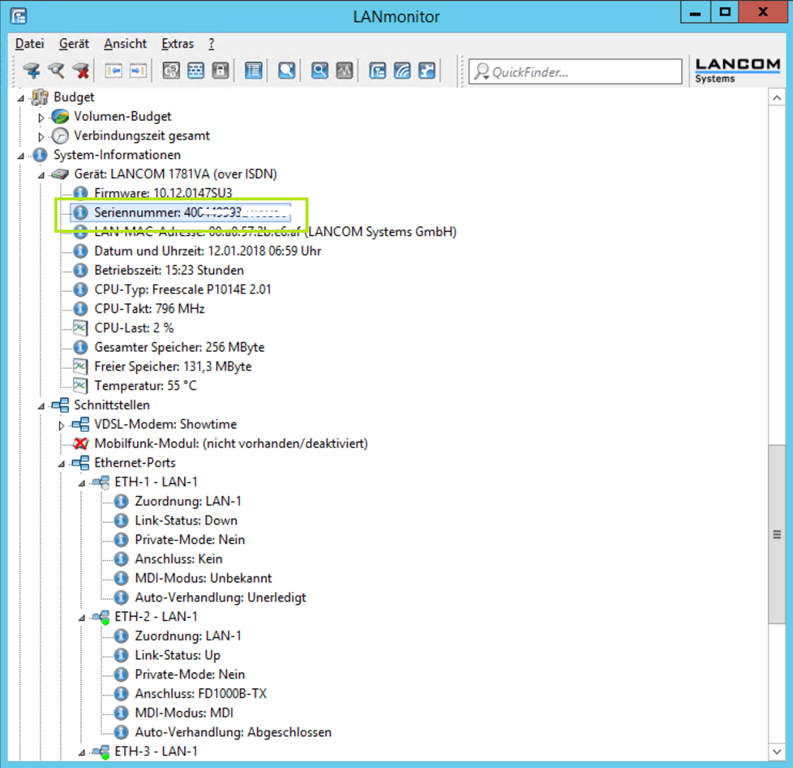Expand the Volumen-Budget node
This screenshot has height=768, width=793.
[x=41, y=117]
